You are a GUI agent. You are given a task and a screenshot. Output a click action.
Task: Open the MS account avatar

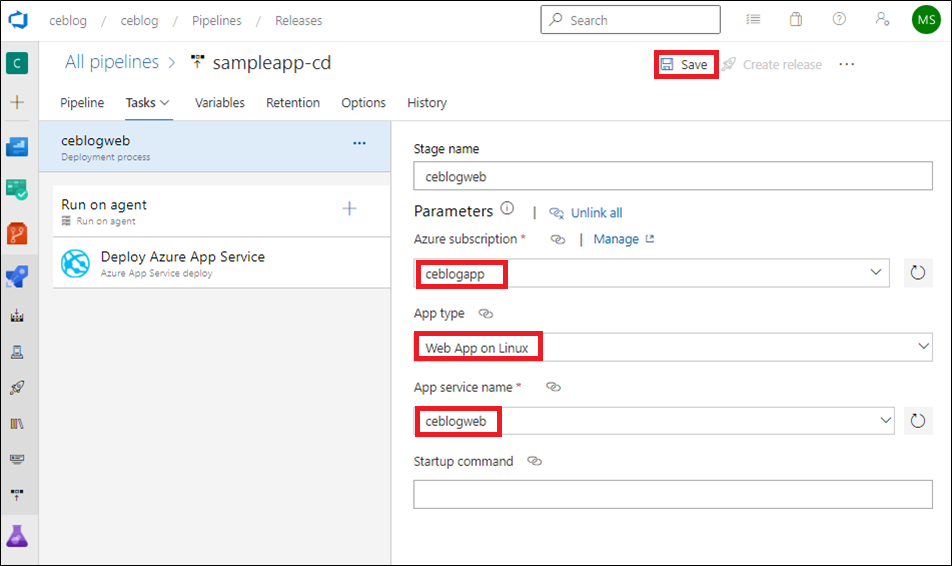coord(926,20)
